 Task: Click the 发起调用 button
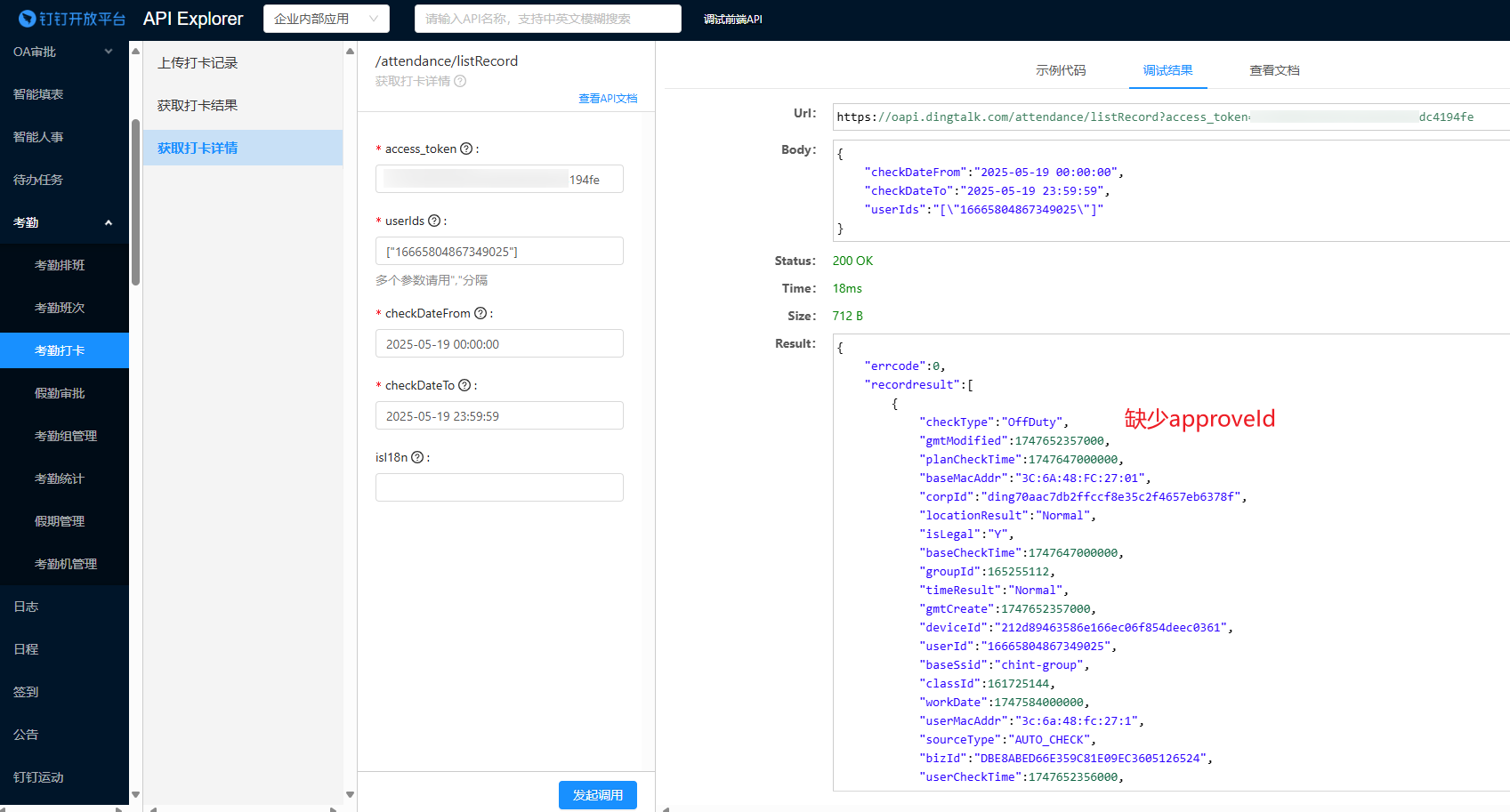pos(598,795)
